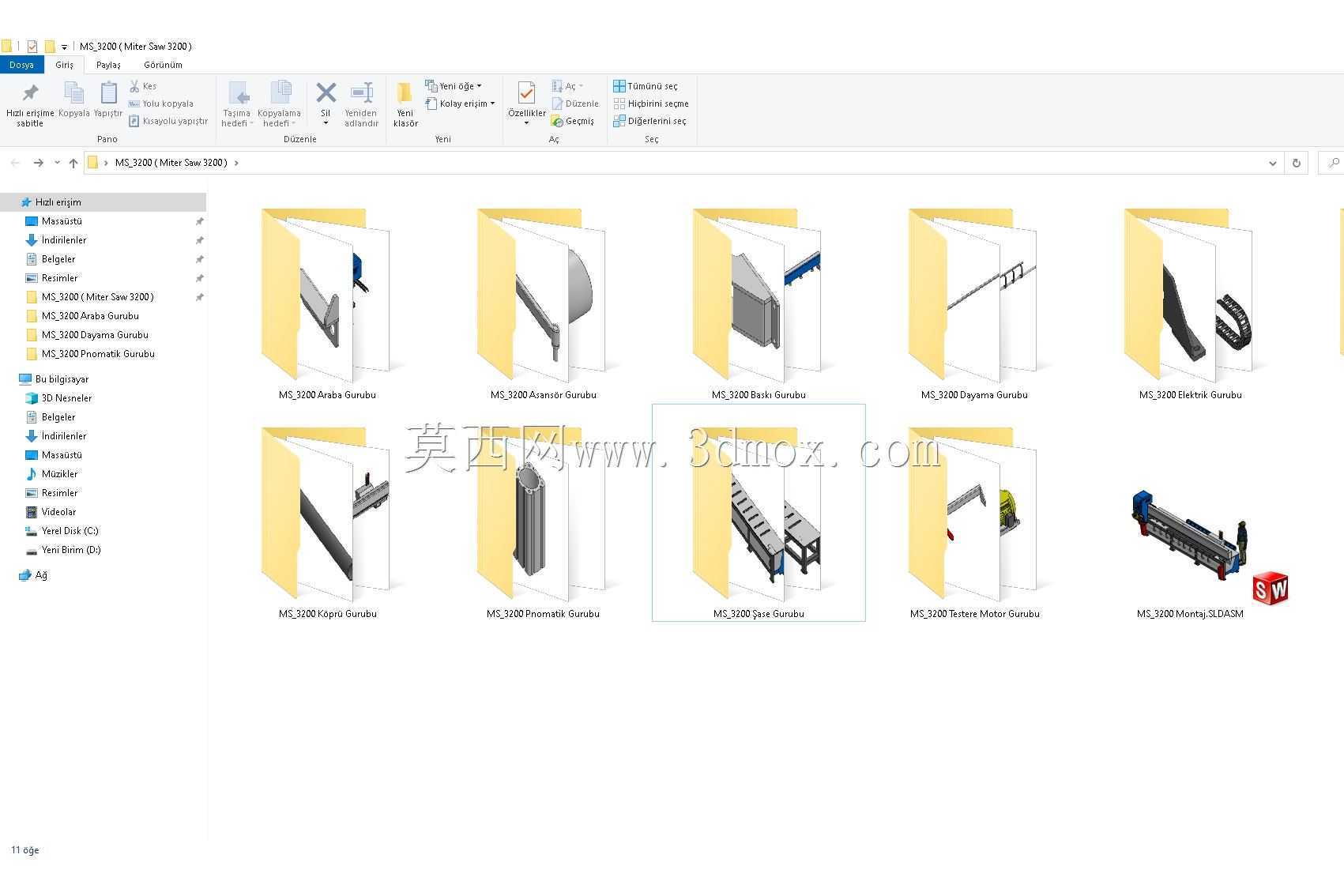This screenshot has height=896, width=1344.
Task: Open recent locations dropdown arrow
Action: [57, 163]
